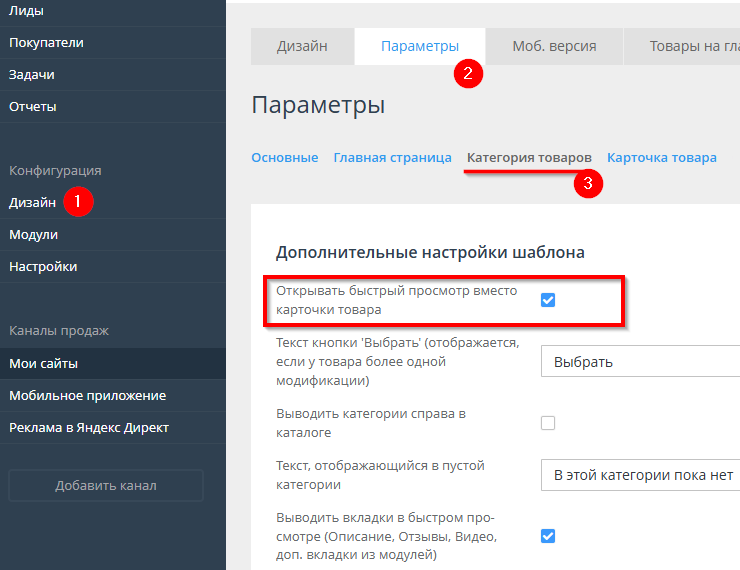Screen dimensions: 740x570
Task: Open Отчеты in the sidebar
Action: click(33, 107)
